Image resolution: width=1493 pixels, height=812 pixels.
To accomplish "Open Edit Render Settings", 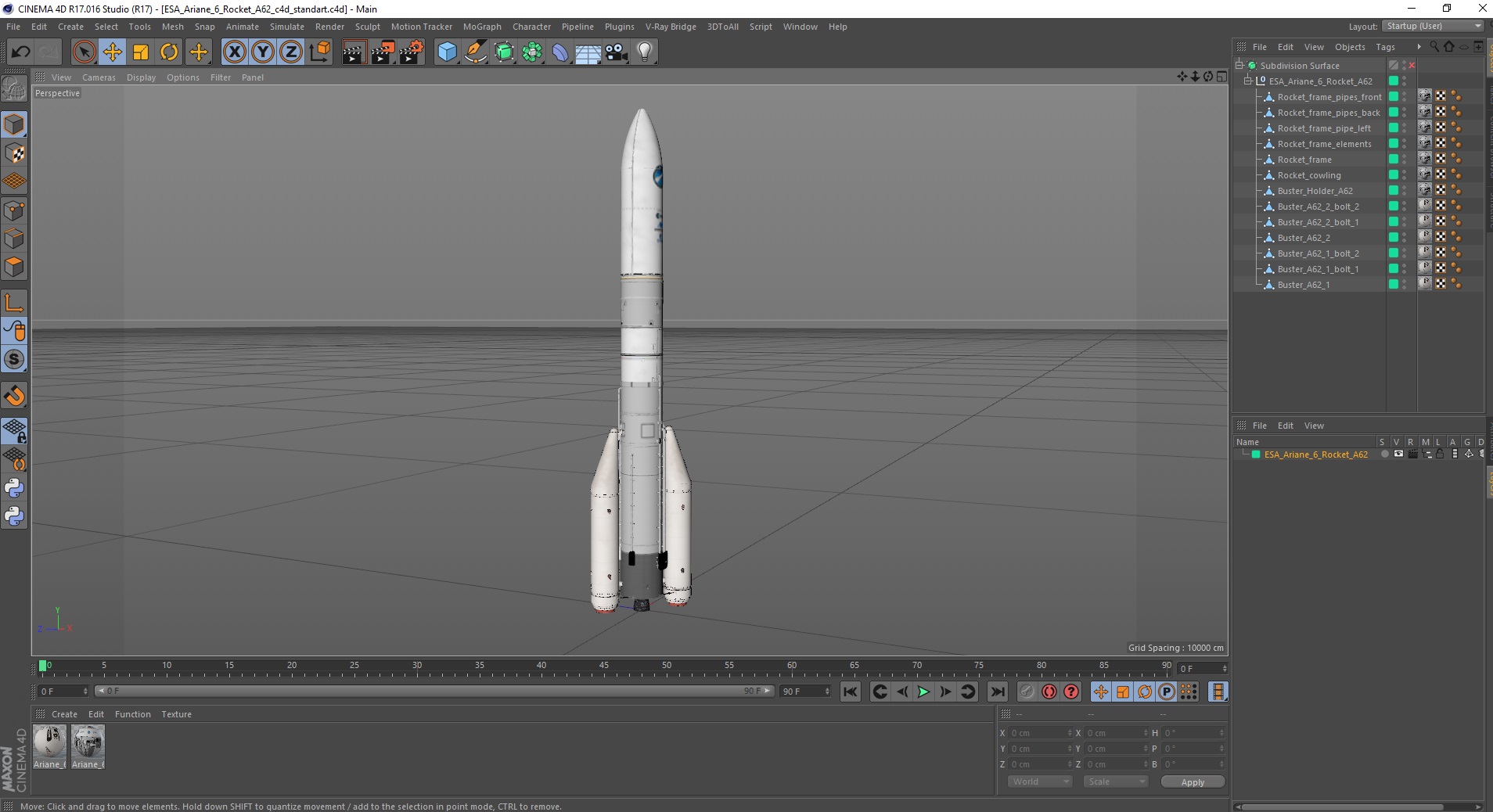I will pos(412,52).
